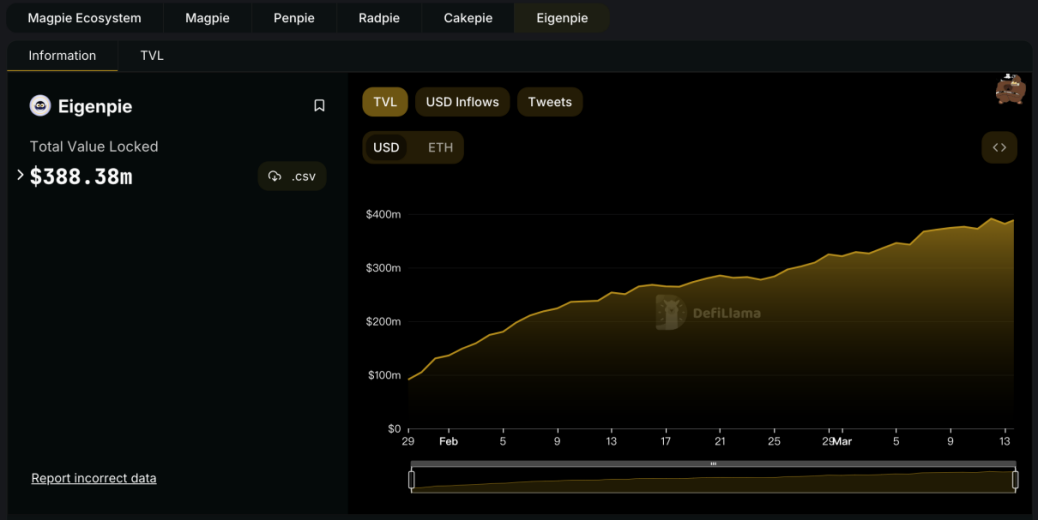Switch chart denomination to USD
The image size is (1038, 520).
(386, 148)
